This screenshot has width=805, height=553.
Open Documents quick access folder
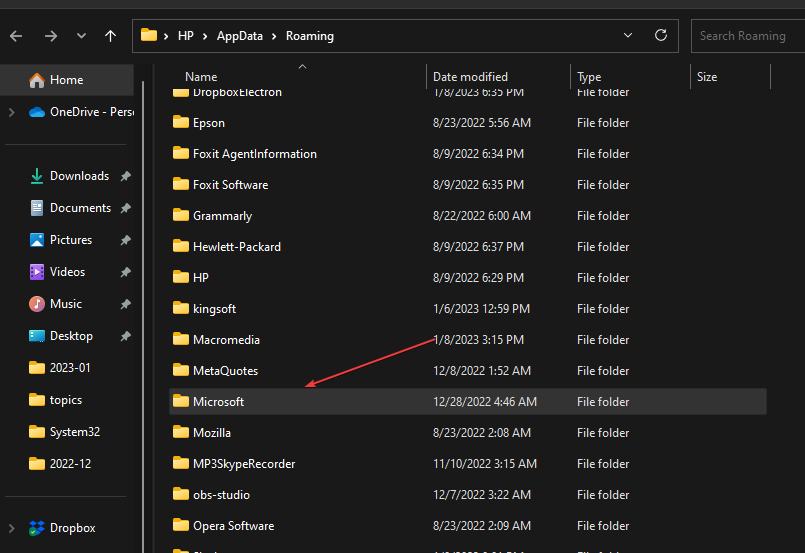[x=70, y=208]
